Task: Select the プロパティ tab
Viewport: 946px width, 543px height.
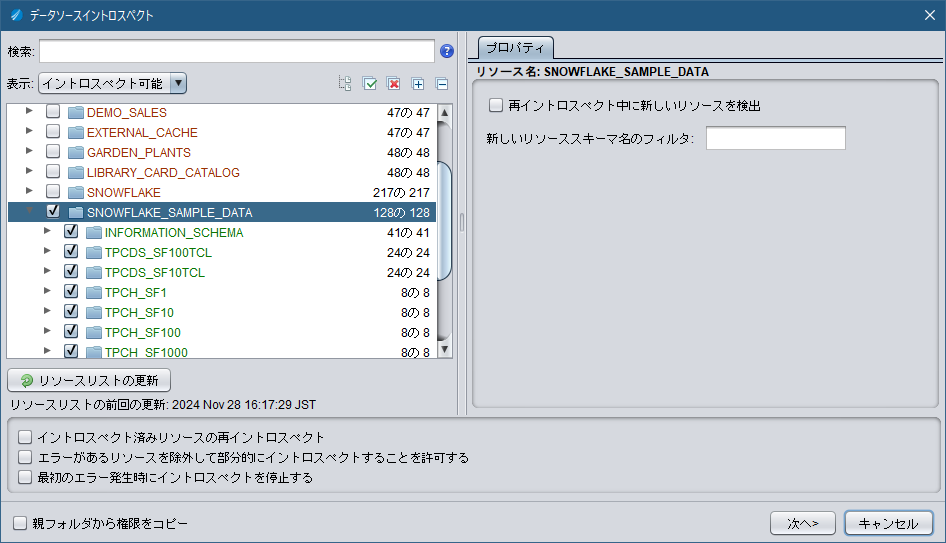Action: 515,48
